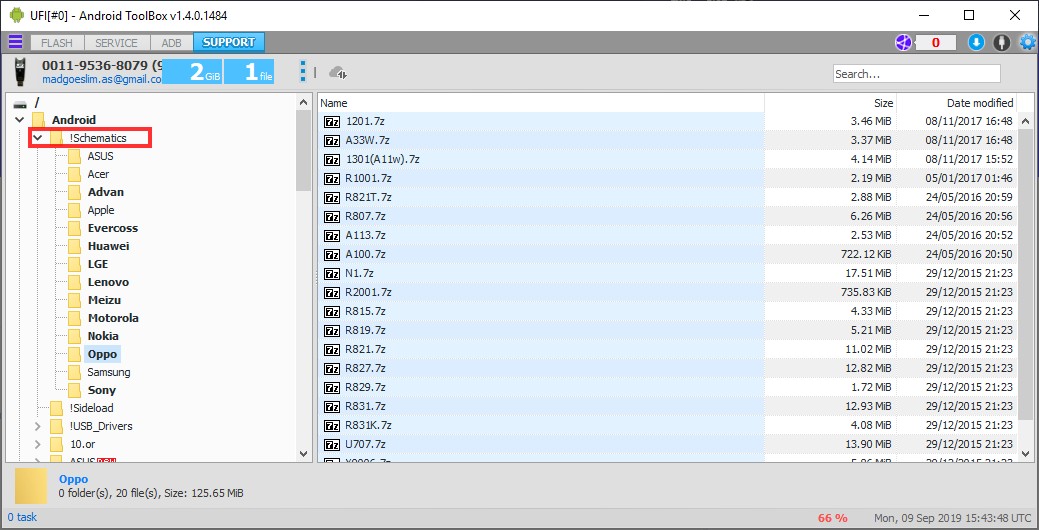Click the 7z icon of A33W.7z
Image resolution: width=1039 pixels, height=530 pixels.
(x=332, y=140)
